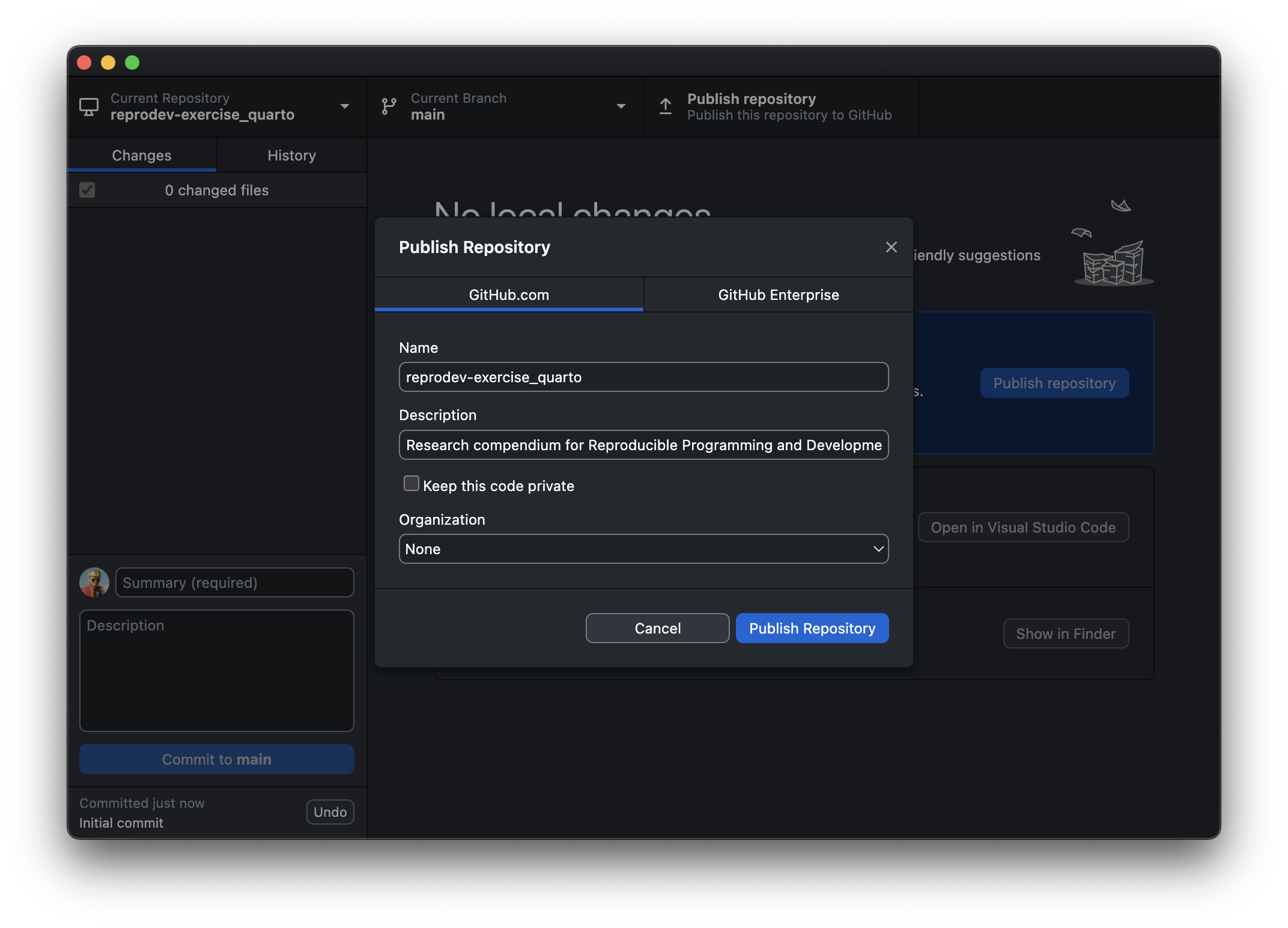Click the publish upload arrow icon
The image size is (1288, 928).
coord(666,107)
